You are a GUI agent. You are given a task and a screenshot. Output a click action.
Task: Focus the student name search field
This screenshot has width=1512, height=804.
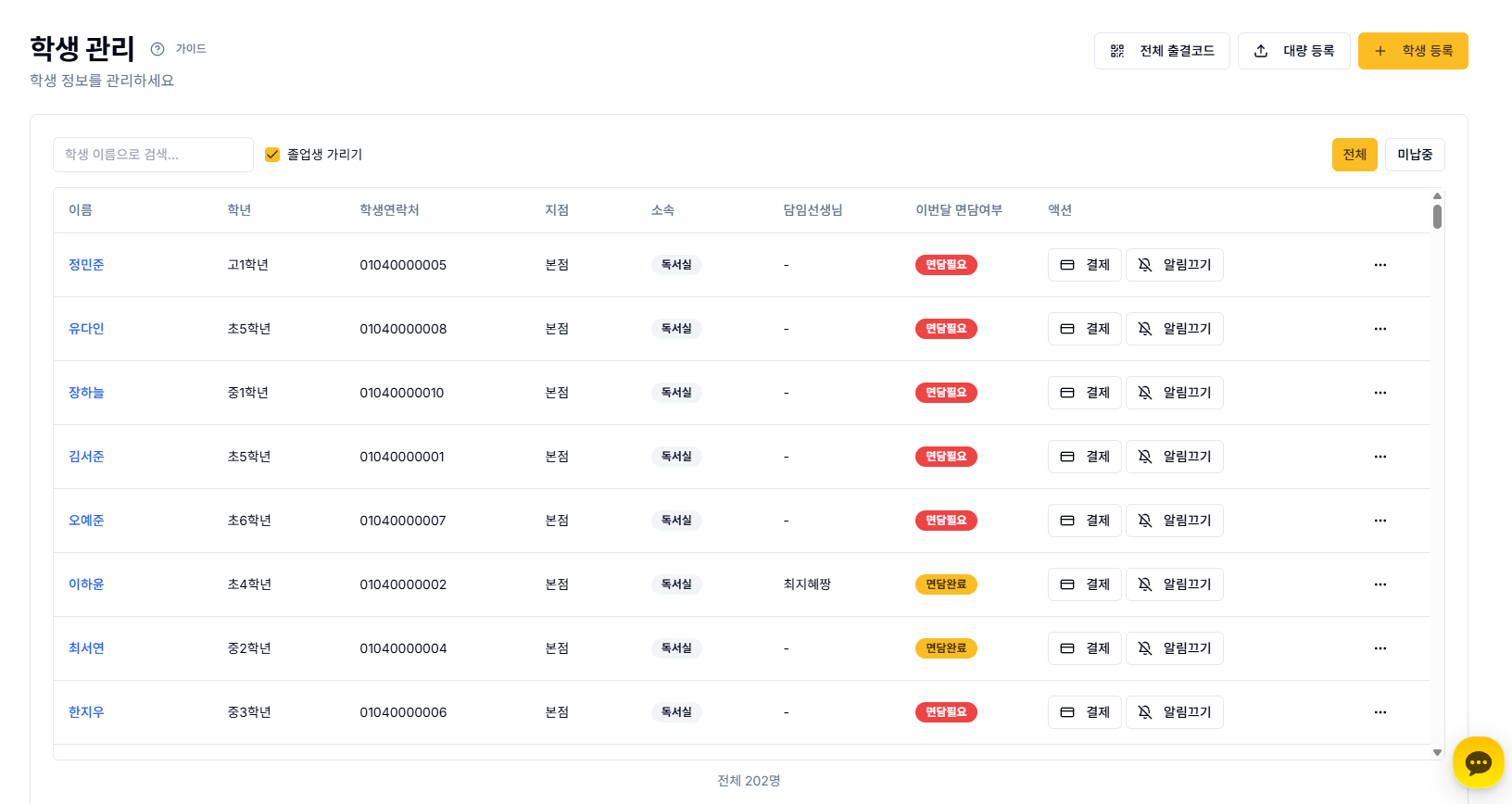(x=153, y=155)
